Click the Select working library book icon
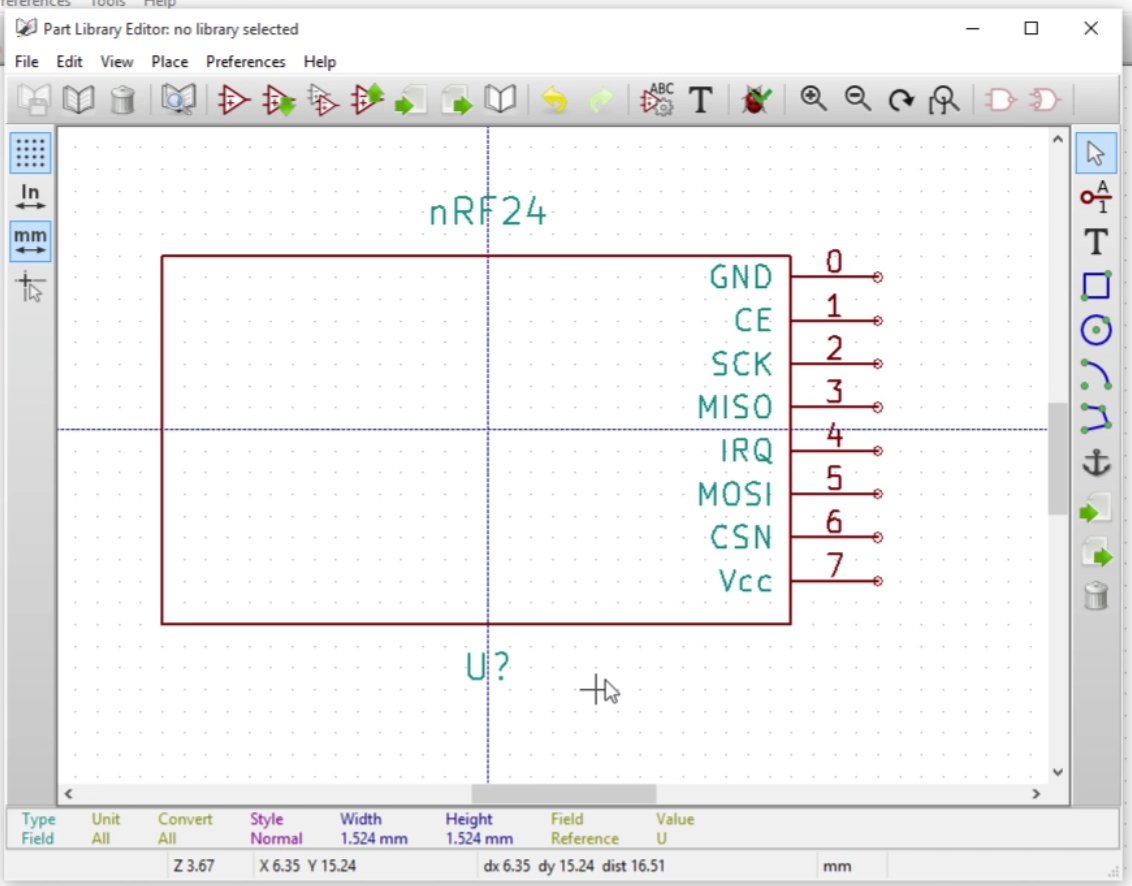Screen dimensions: 1132x886 pyautogui.click(x=78, y=100)
